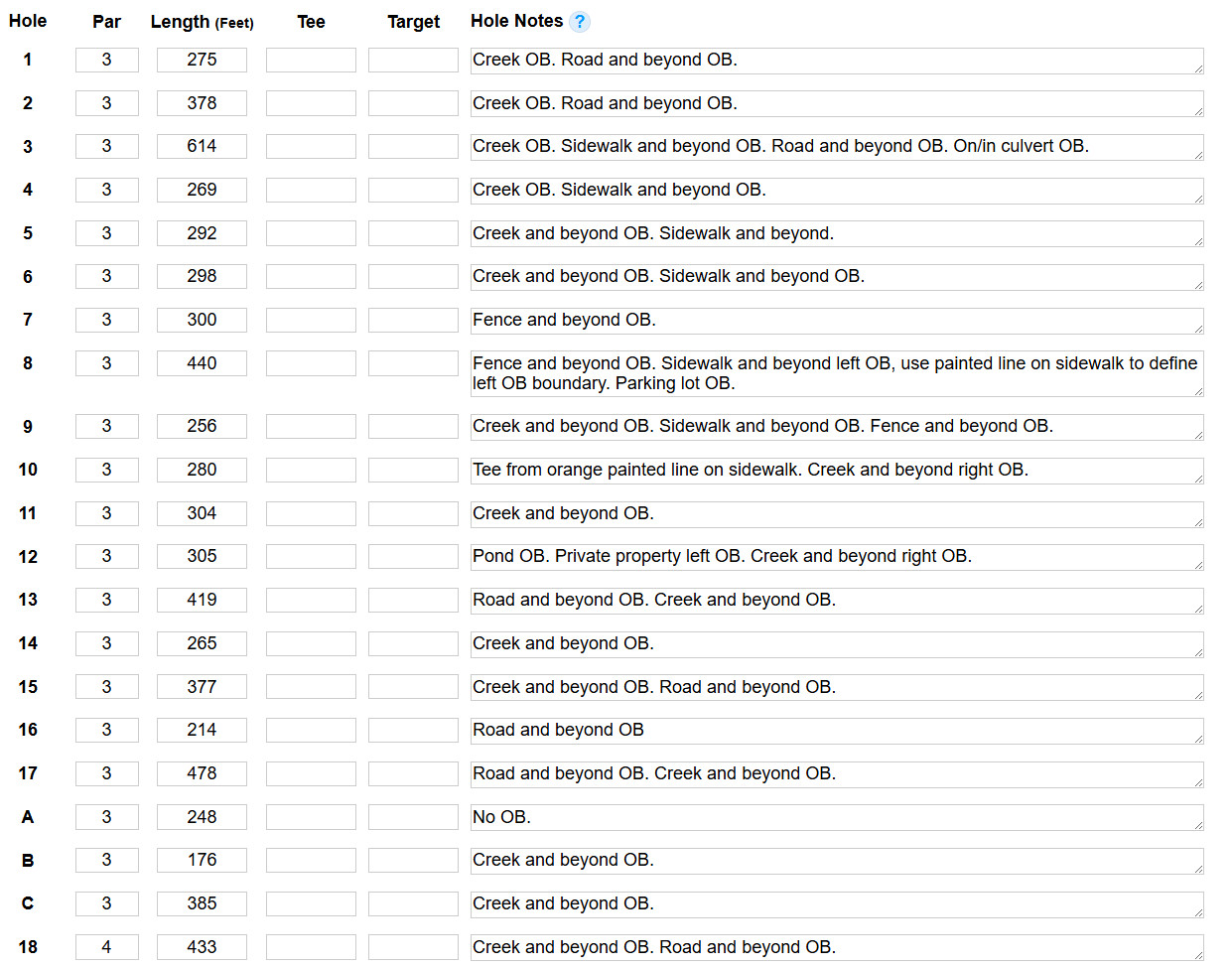Edit the 'No OB.' notes field
The height and width of the screenshot is (967, 1232).
(x=836, y=817)
